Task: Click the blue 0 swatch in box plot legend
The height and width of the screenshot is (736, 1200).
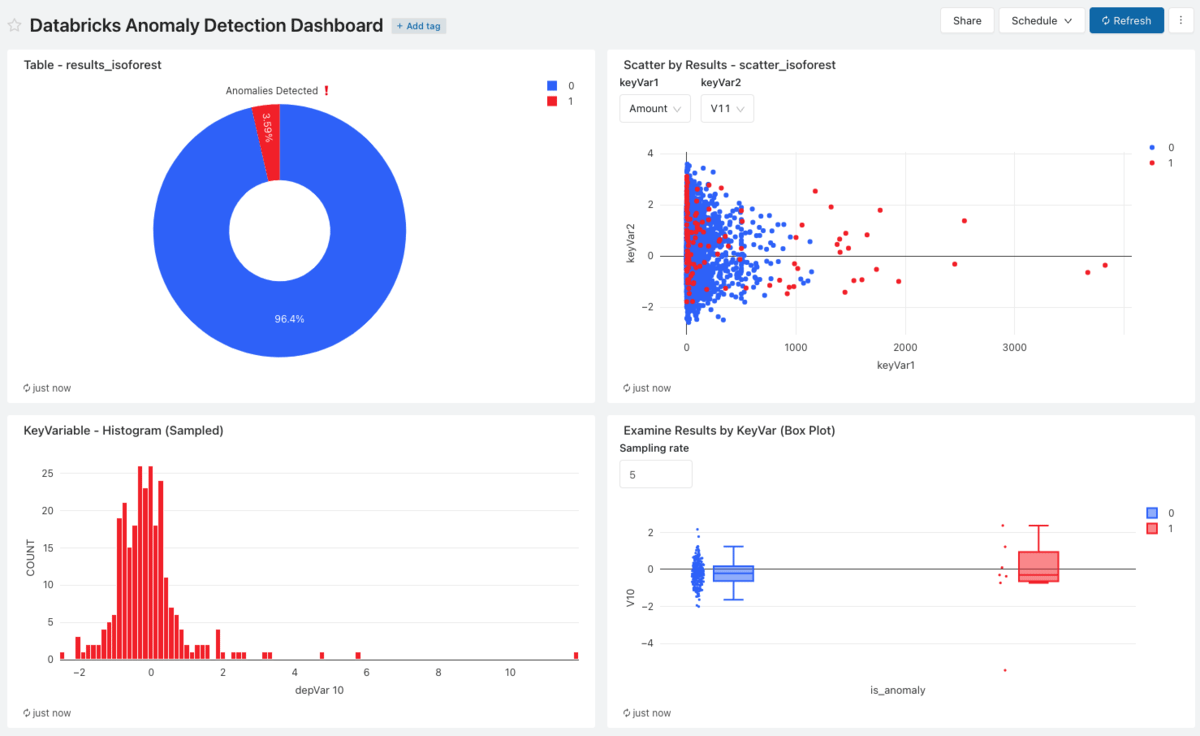Action: point(1152,512)
